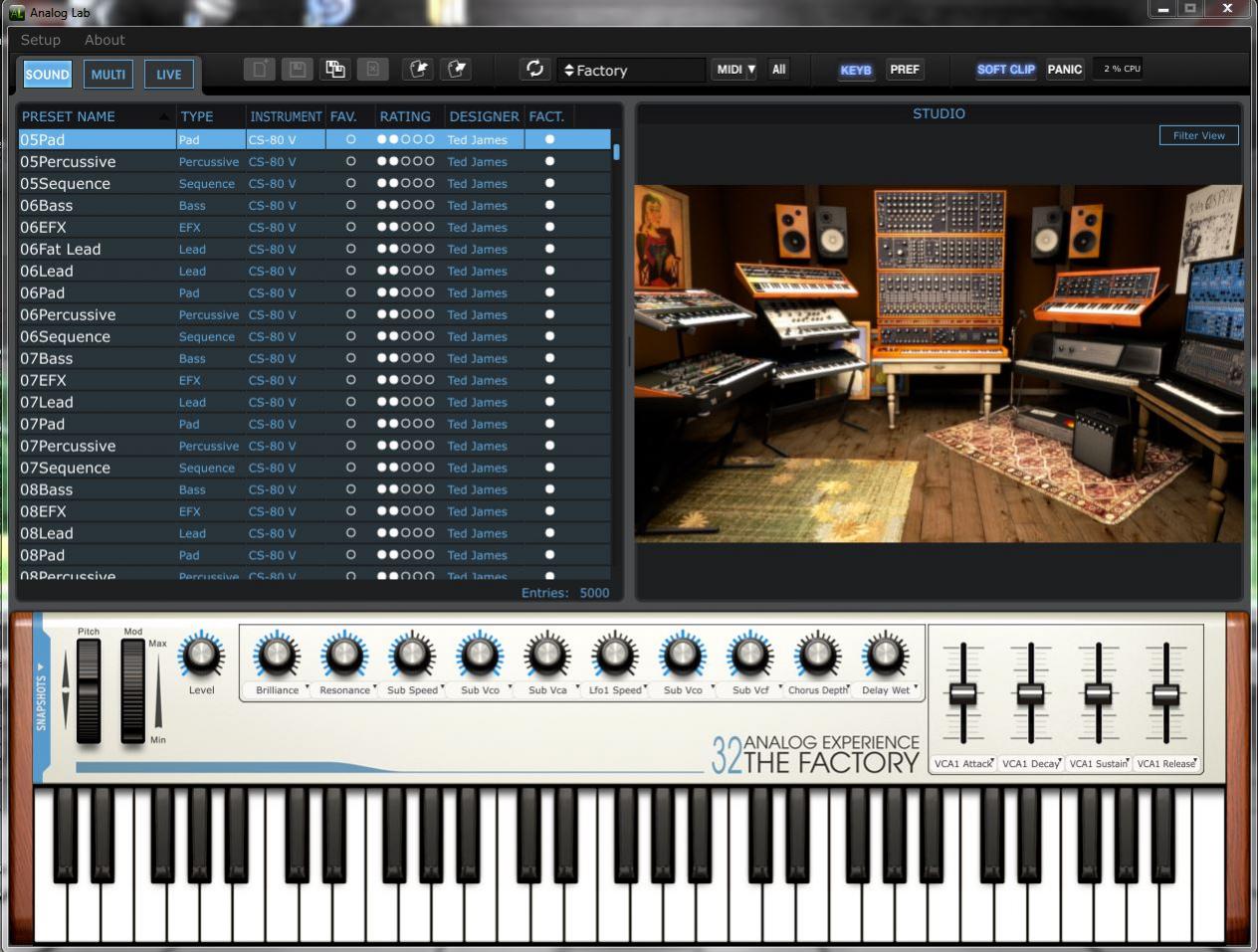This screenshot has height=952, width=1258.
Task: Click the Chorus Depth knob
Action: point(818,656)
